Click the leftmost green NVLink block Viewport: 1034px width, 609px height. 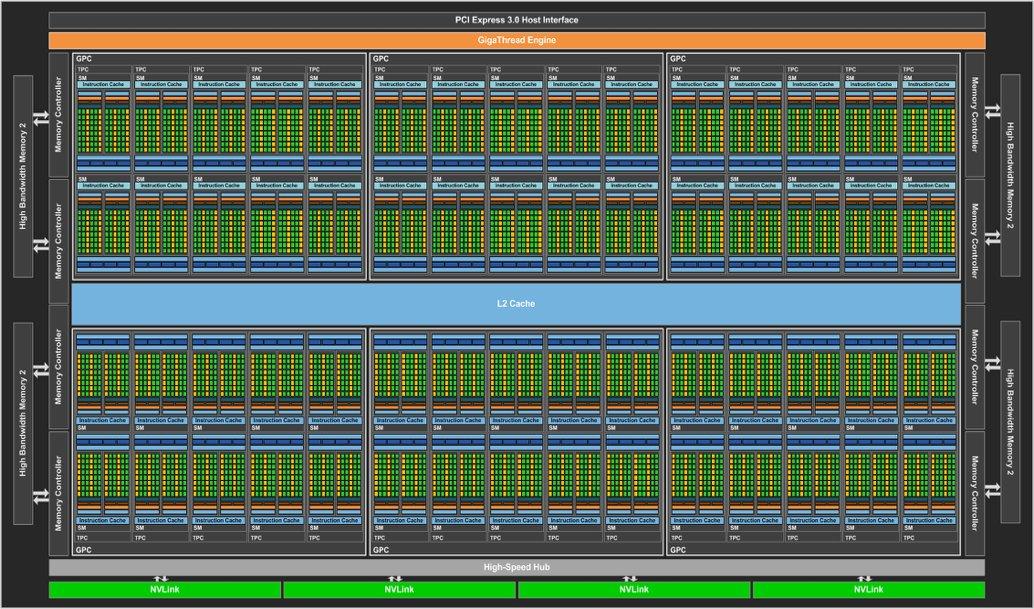[165, 590]
